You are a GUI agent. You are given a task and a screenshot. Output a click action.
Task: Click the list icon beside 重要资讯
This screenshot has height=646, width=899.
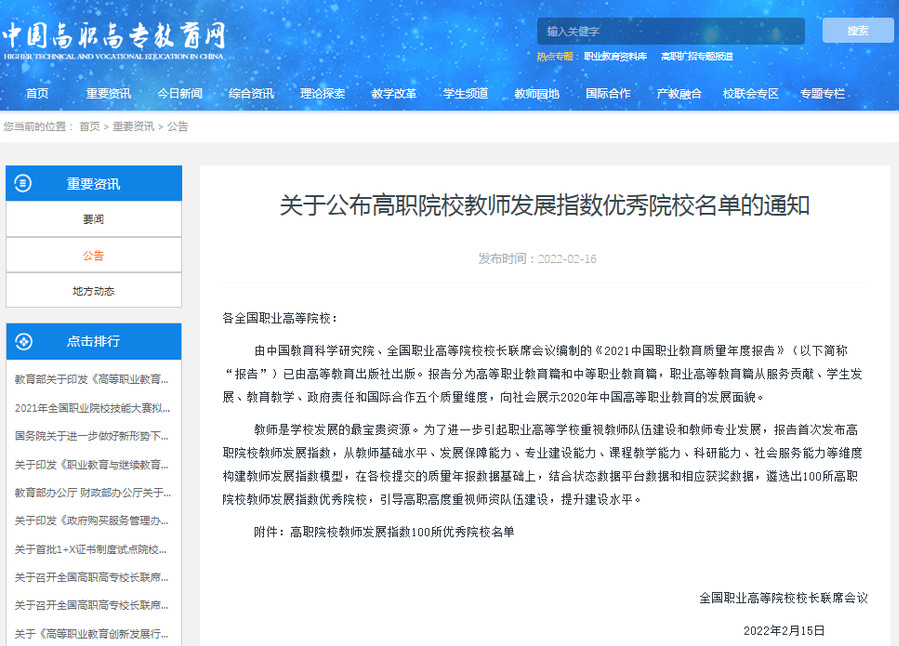pyautogui.click(x=24, y=183)
